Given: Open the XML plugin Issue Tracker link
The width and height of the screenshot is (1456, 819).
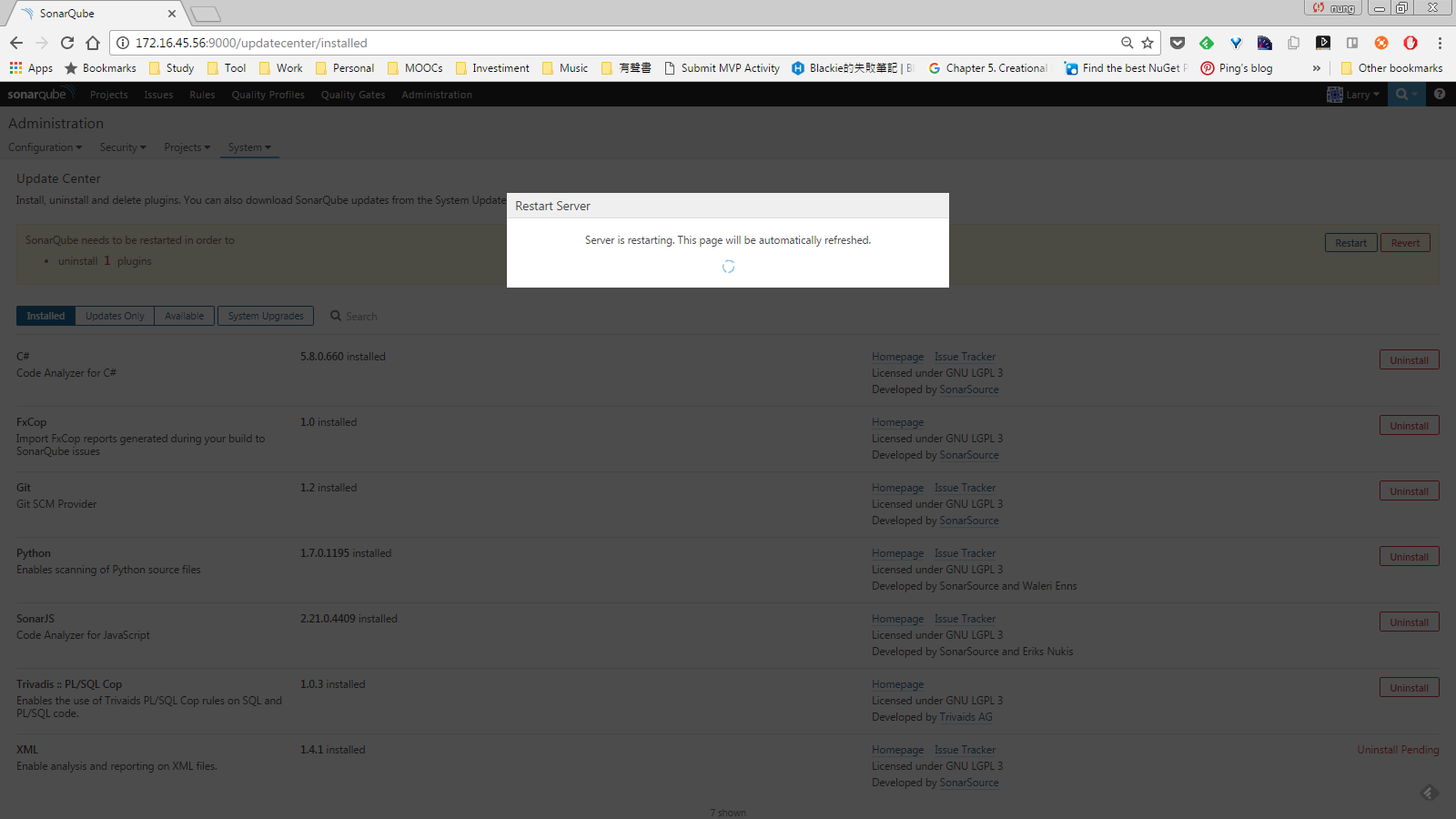Looking at the screenshot, I should 965,750.
